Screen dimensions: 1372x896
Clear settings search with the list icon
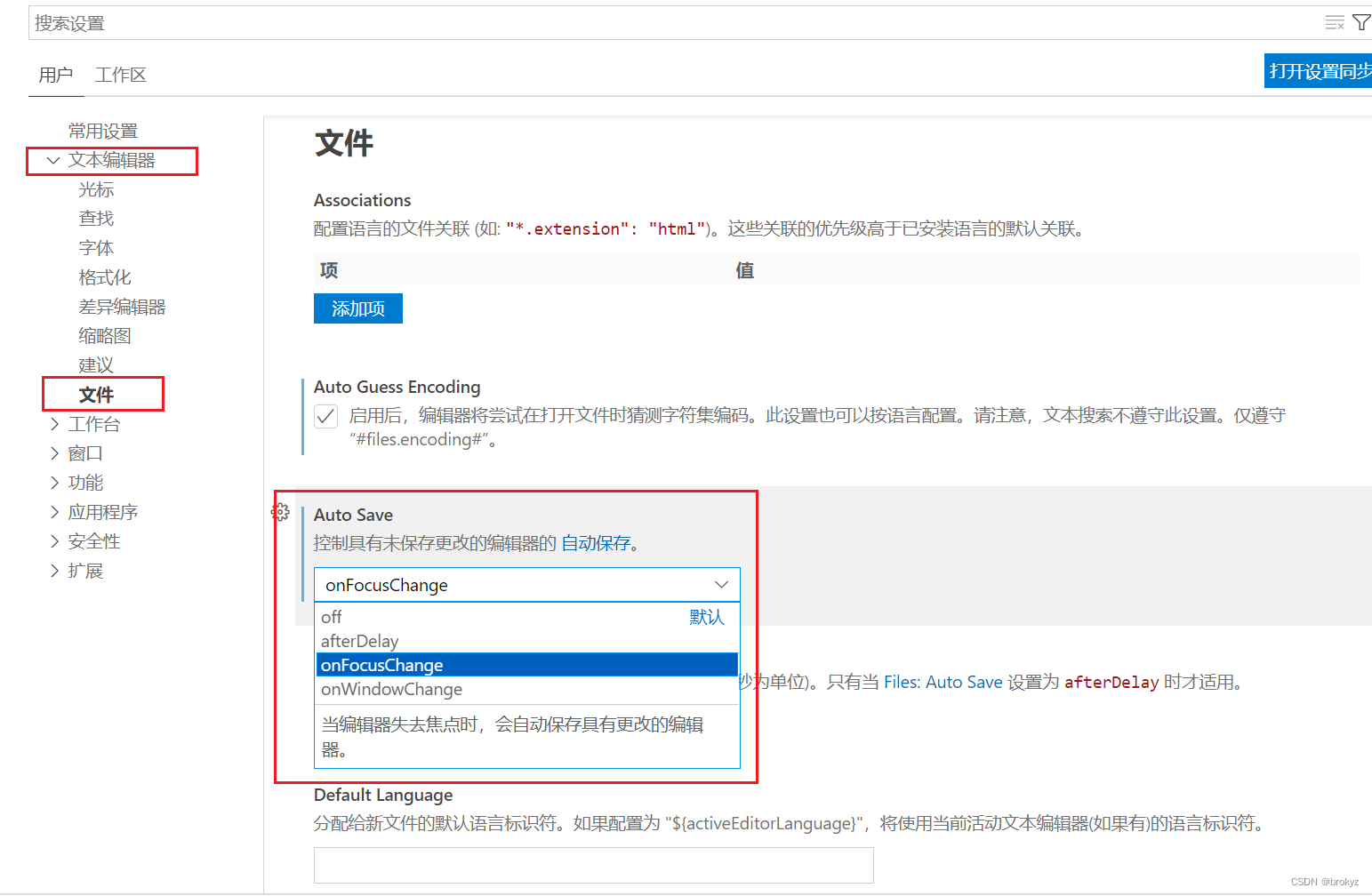[1335, 22]
